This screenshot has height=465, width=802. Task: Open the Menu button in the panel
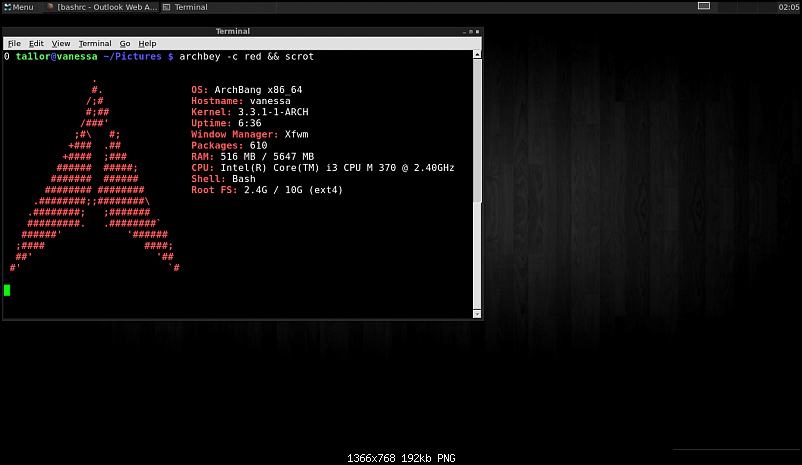coord(19,7)
